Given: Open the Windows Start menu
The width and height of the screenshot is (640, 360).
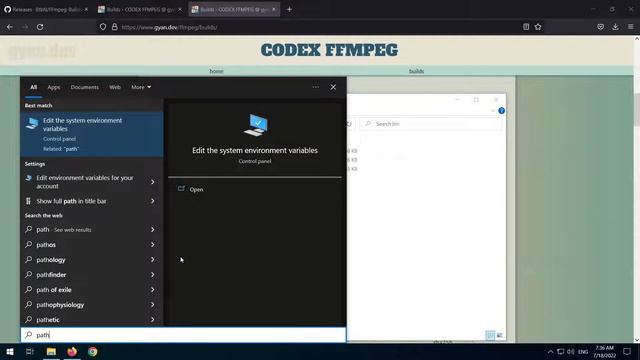Looking at the screenshot, I should click(x=10, y=352).
